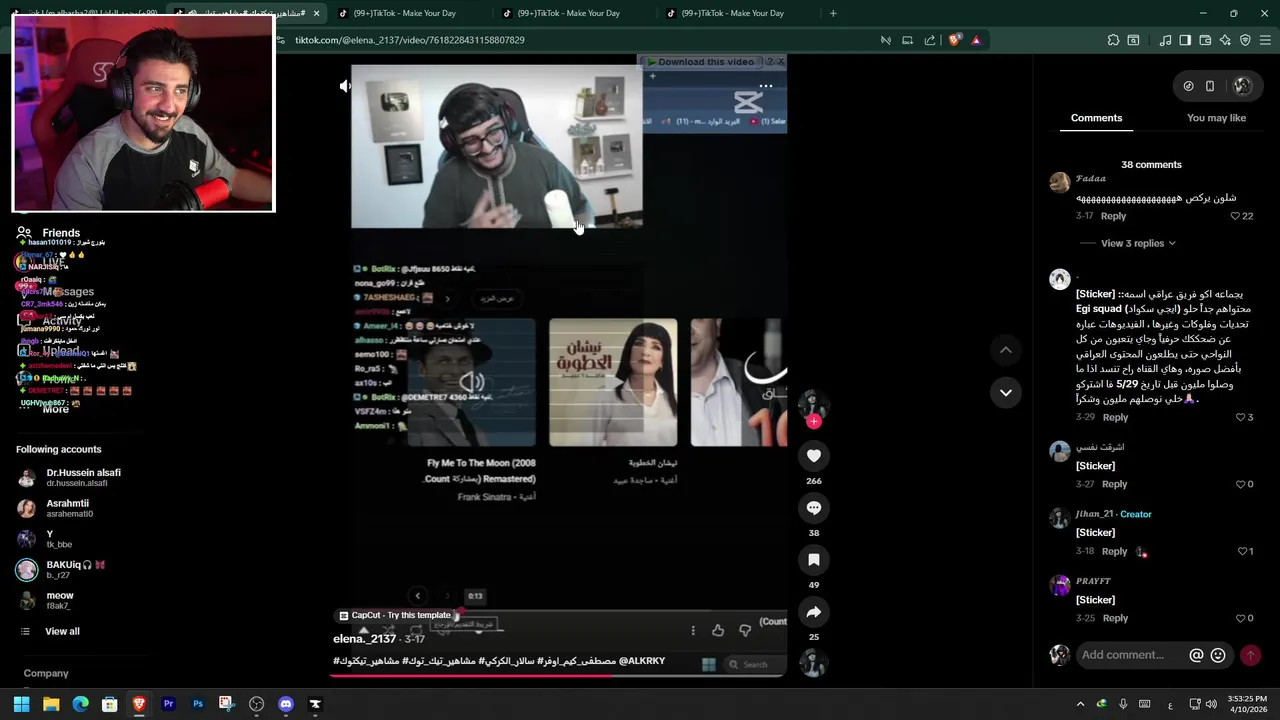Open the emoji picker in comment box
This screenshot has width=1280, height=720.
coord(1218,655)
